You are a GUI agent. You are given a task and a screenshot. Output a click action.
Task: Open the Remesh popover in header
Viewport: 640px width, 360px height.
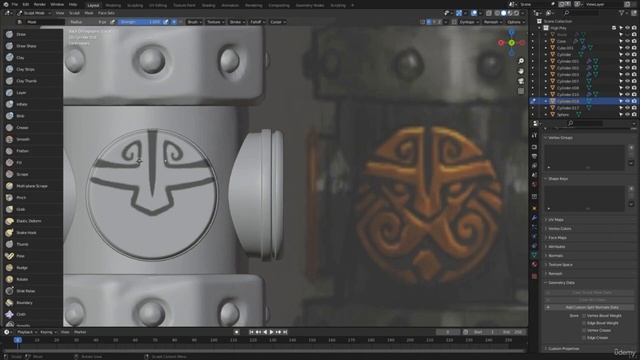tap(492, 22)
